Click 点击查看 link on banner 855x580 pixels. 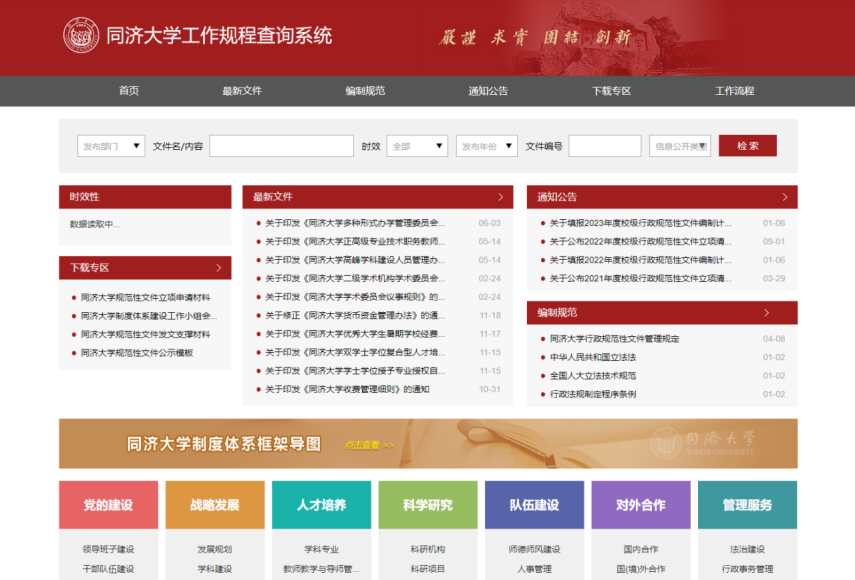(369, 445)
